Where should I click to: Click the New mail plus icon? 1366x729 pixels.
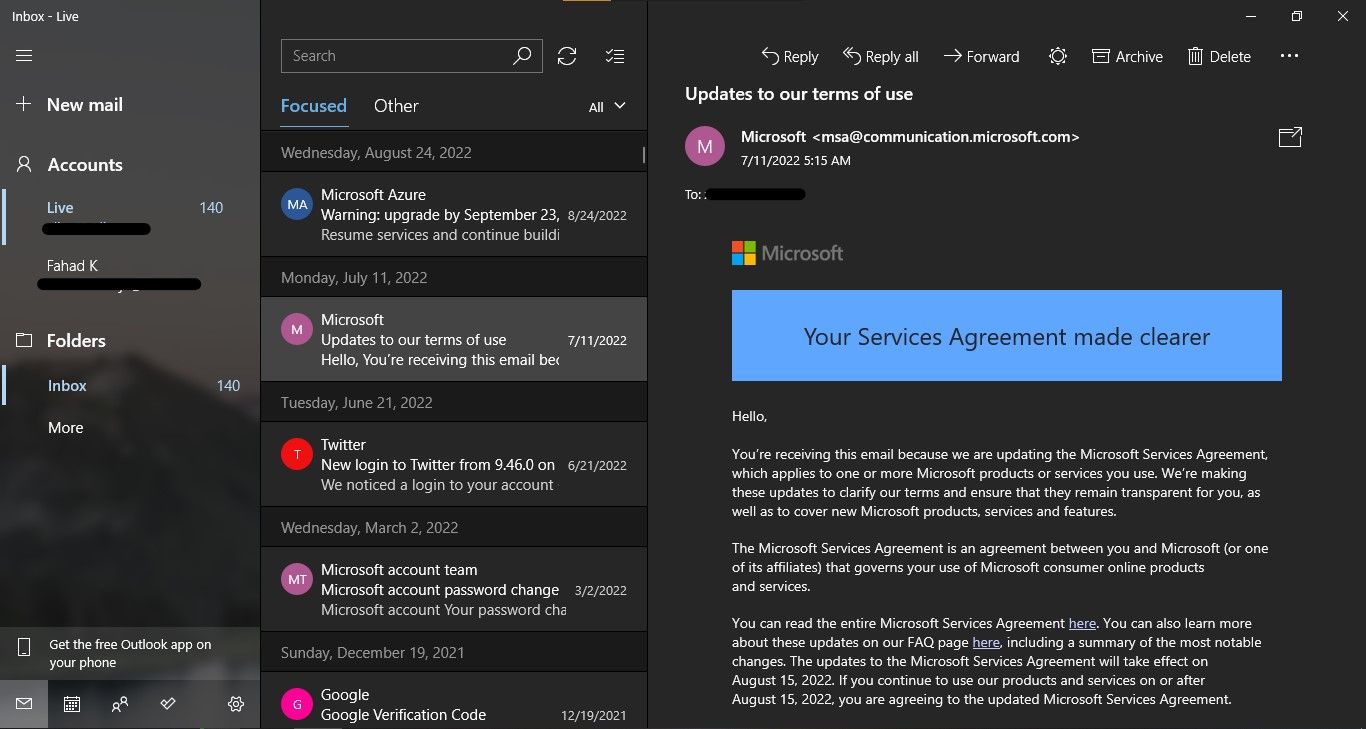24,104
